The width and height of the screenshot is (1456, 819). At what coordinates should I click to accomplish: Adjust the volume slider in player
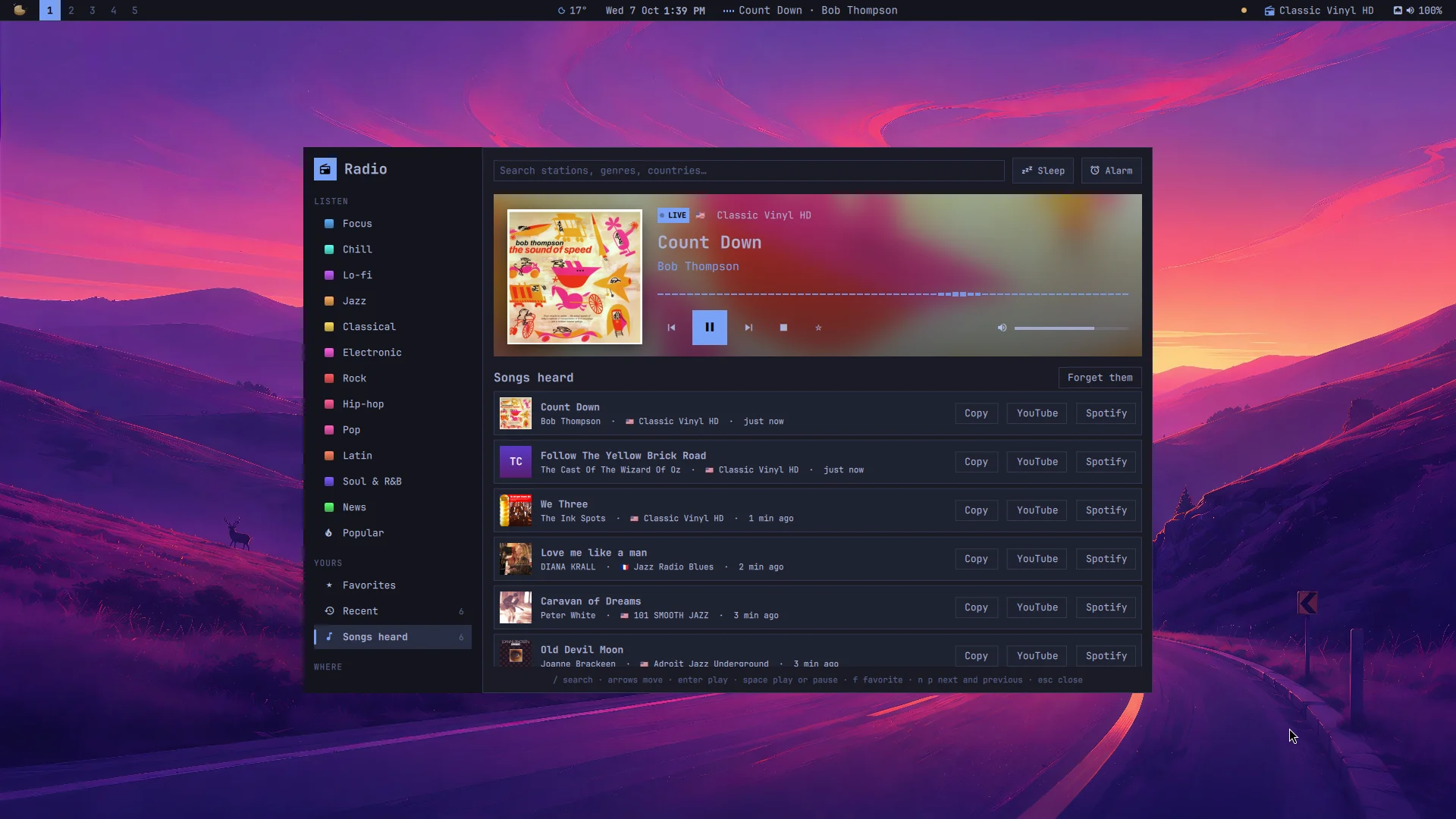pyautogui.click(x=1071, y=328)
